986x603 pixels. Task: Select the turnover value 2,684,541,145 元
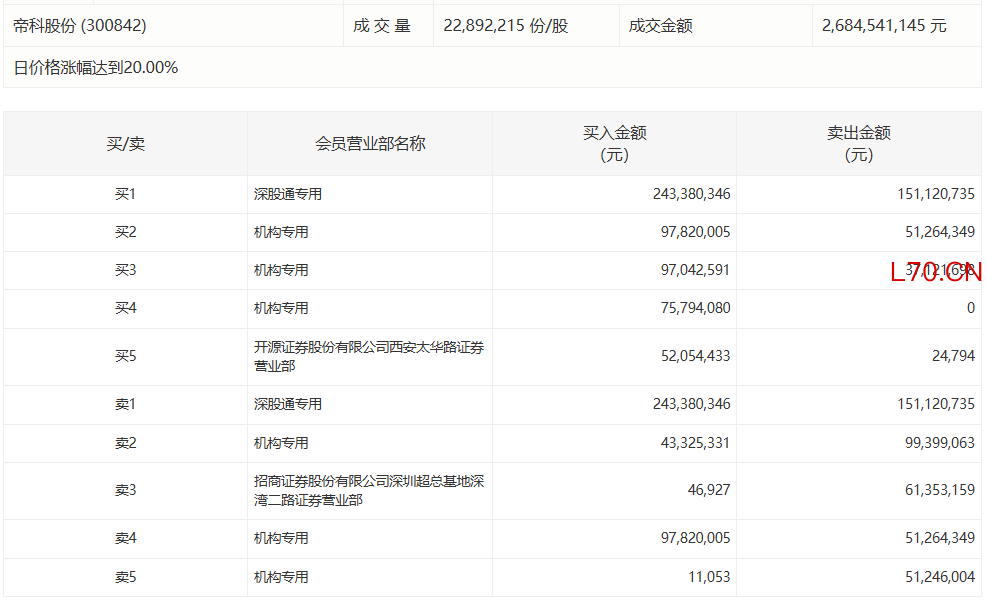[x=883, y=26]
